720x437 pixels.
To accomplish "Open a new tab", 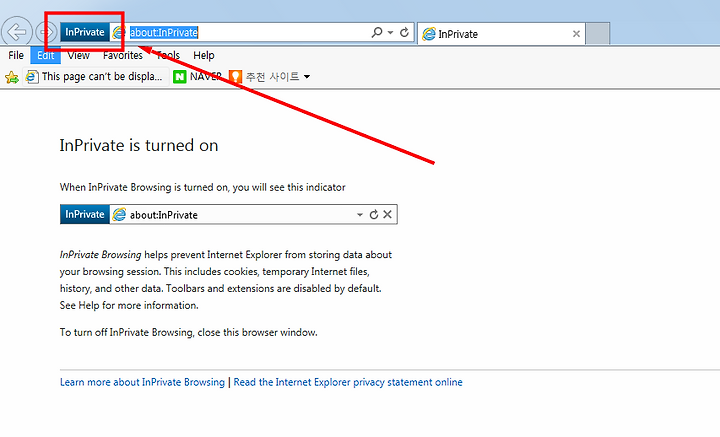I will pos(598,34).
